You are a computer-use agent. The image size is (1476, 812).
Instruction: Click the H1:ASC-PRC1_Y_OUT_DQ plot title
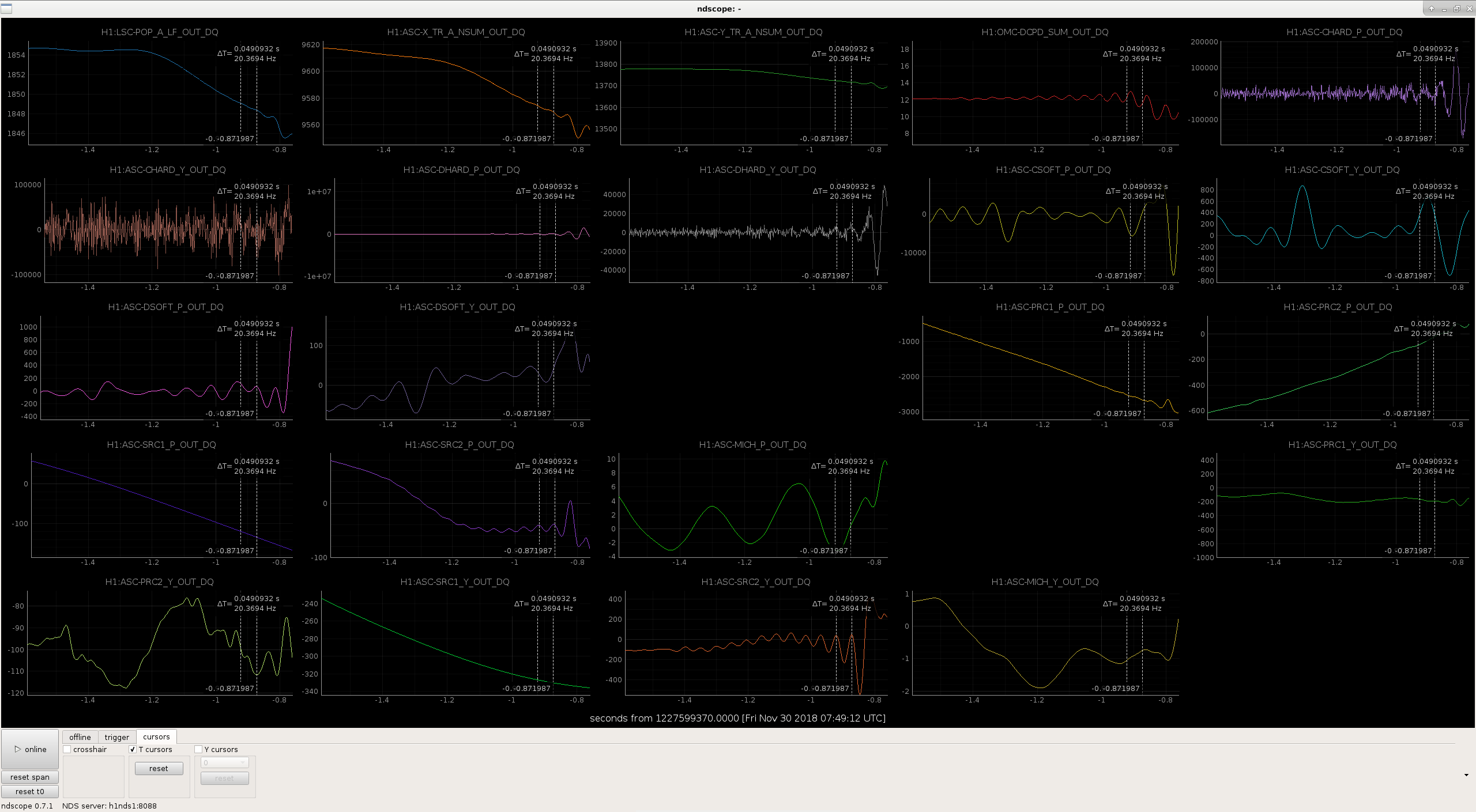(1342, 445)
